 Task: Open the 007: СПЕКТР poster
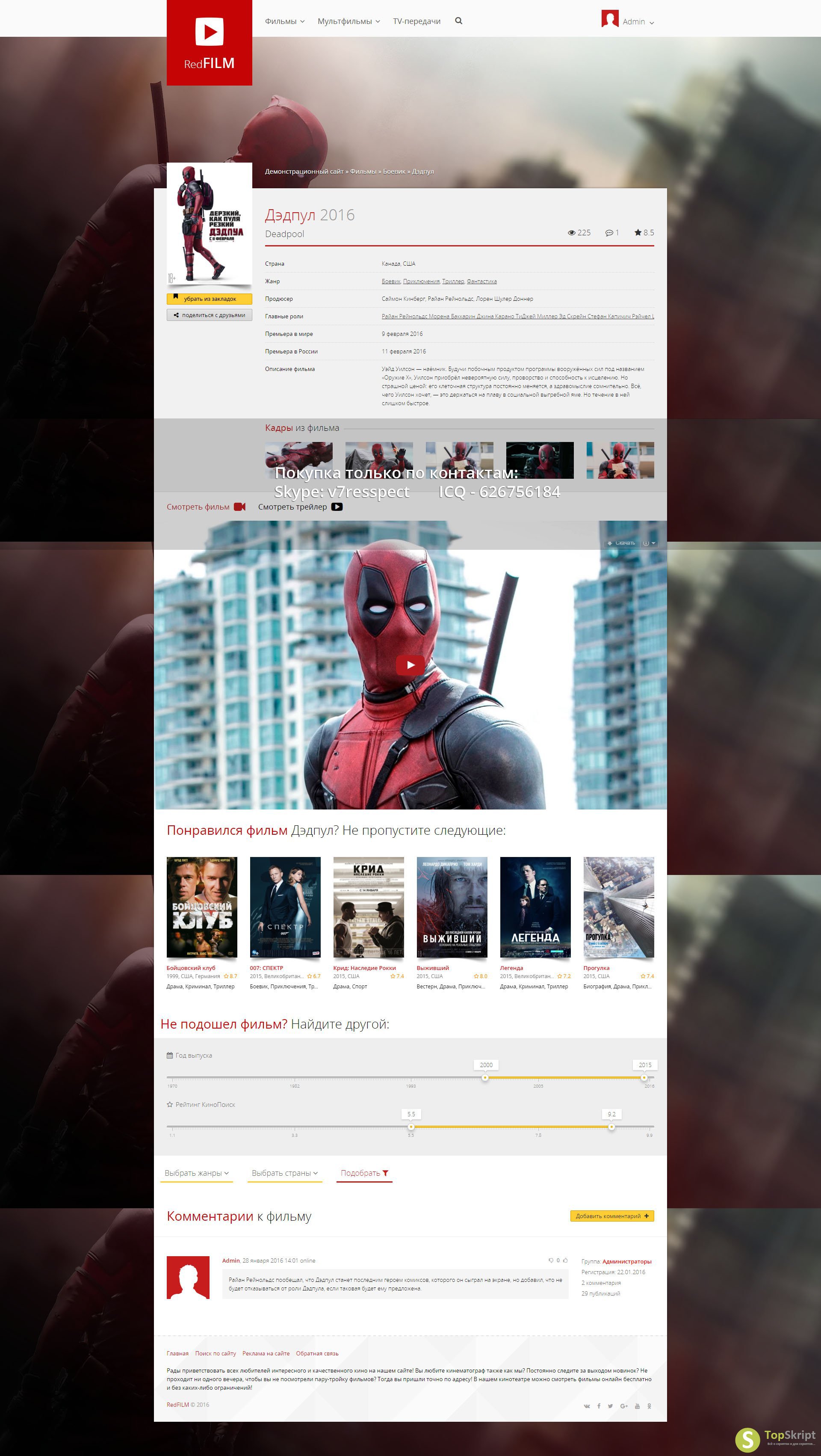(285, 907)
